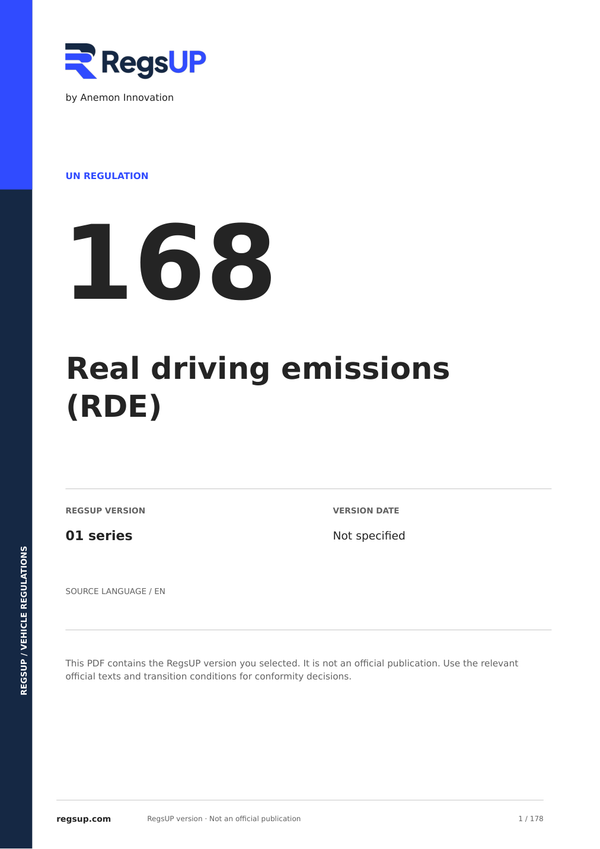Screen dimensions: 600x849
Task: Click vertical 'REGSUP / VEHICLE REGULATIONS' sidebar text
Action: coord(24,621)
